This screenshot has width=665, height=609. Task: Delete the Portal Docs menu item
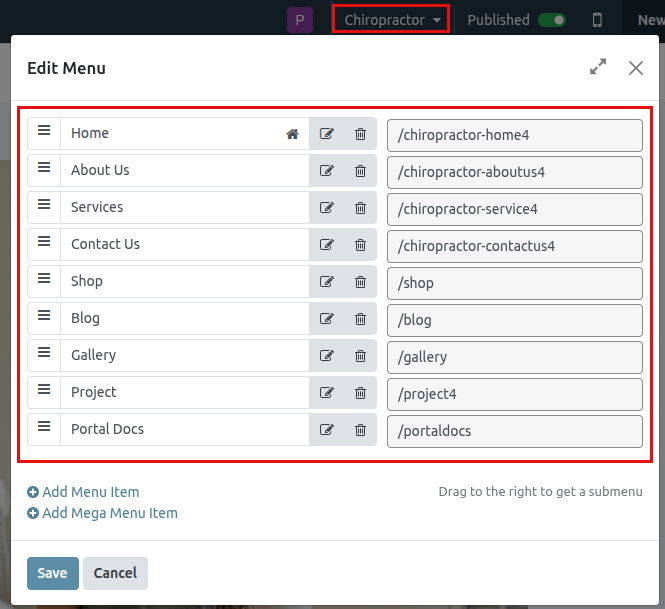click(360, 430)
